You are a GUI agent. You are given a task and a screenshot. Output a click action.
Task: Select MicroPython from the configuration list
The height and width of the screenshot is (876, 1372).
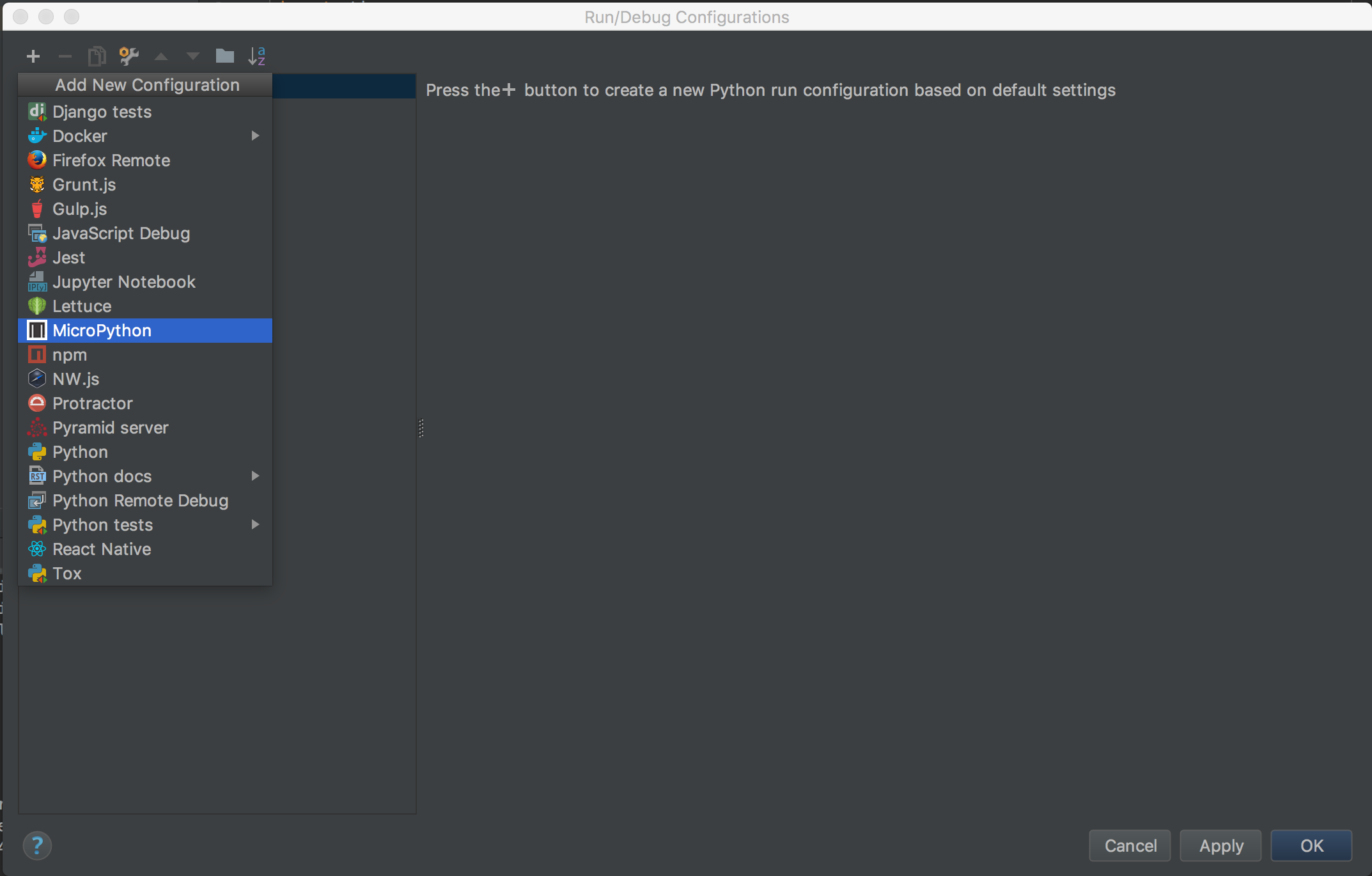pos(102,331)
